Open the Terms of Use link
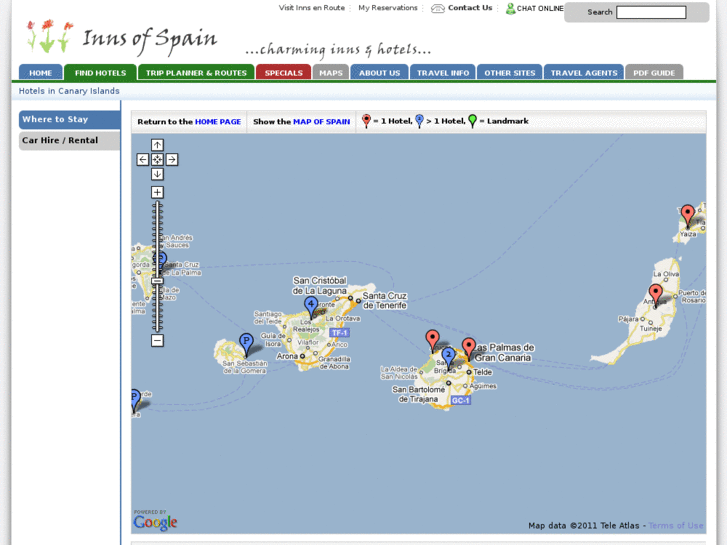The height and width of the screenshot is (545, 727). coord(676,526)
